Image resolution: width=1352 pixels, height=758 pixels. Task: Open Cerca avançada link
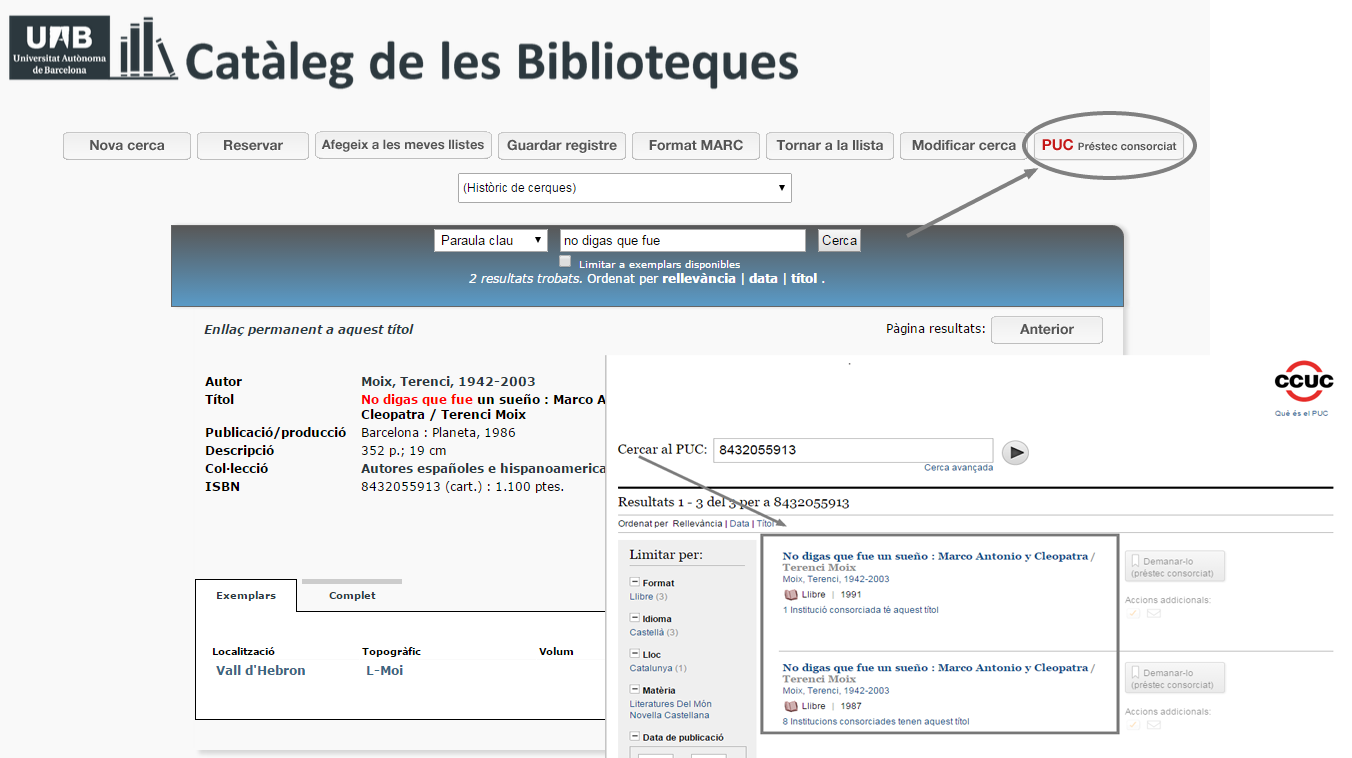(x=958, y=467)
